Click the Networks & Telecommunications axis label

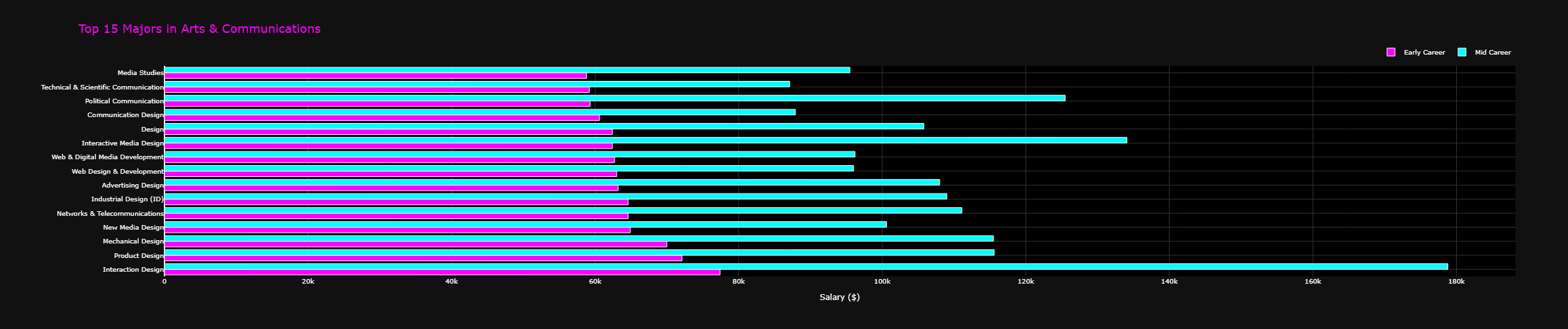(110, 214)
